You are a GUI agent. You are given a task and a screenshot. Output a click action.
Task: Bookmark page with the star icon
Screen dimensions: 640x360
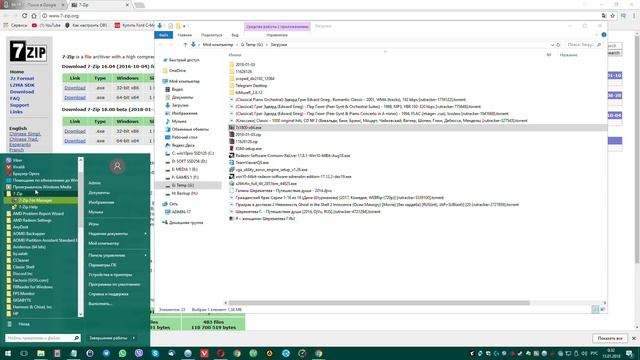613,16
